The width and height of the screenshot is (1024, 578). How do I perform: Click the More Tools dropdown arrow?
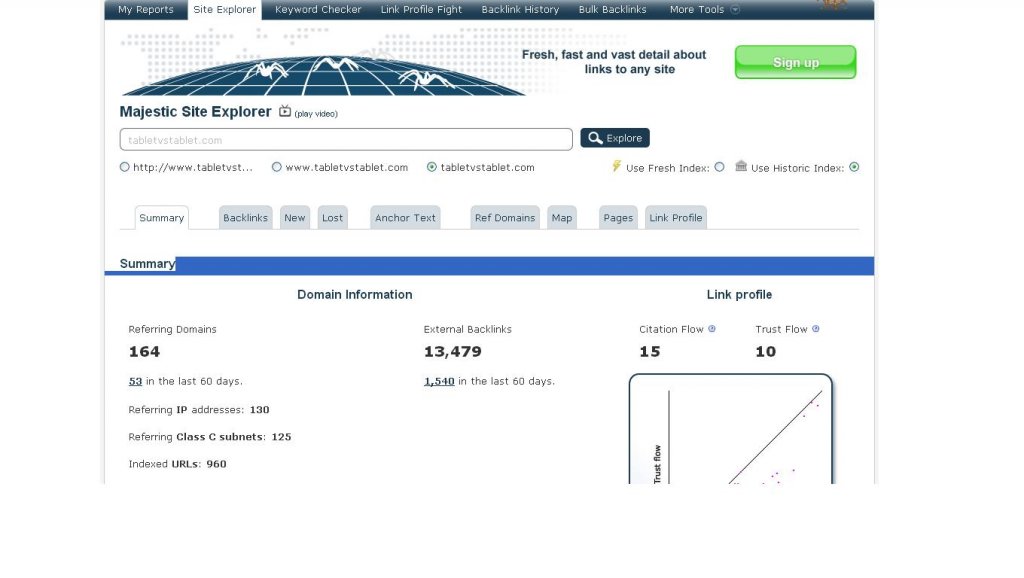735,10
